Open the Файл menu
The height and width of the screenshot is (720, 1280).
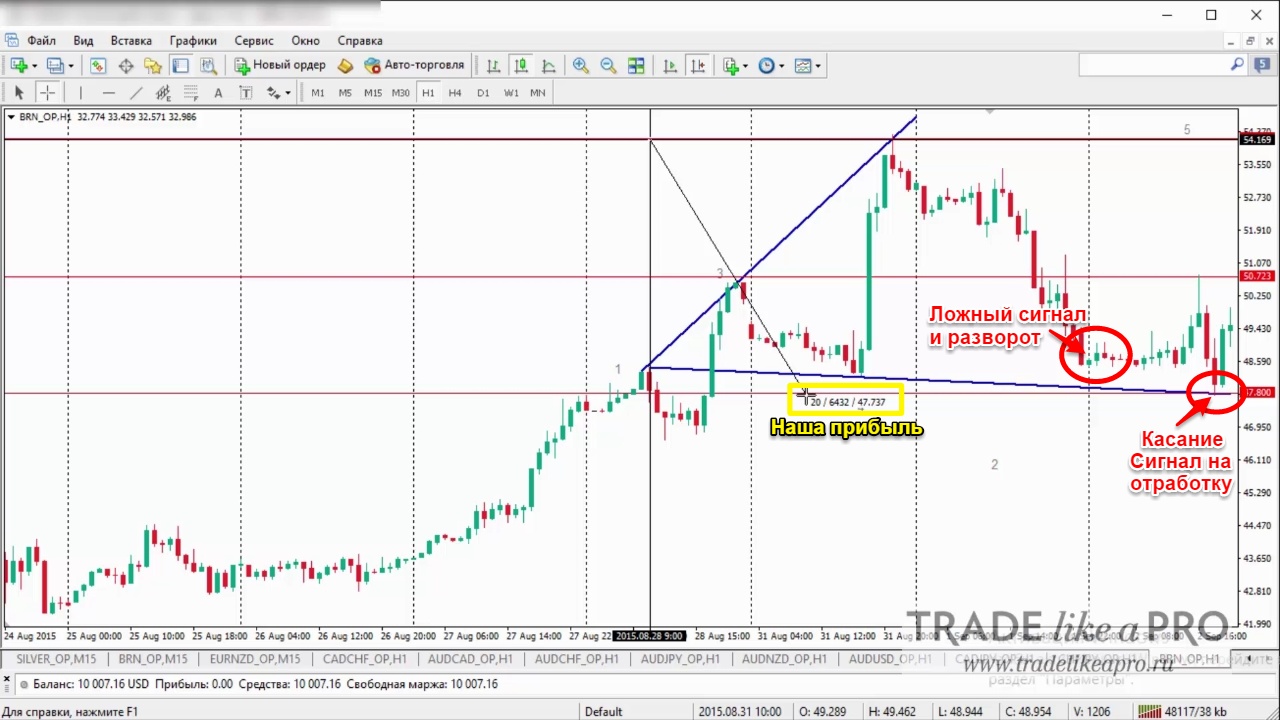[41, 41]
